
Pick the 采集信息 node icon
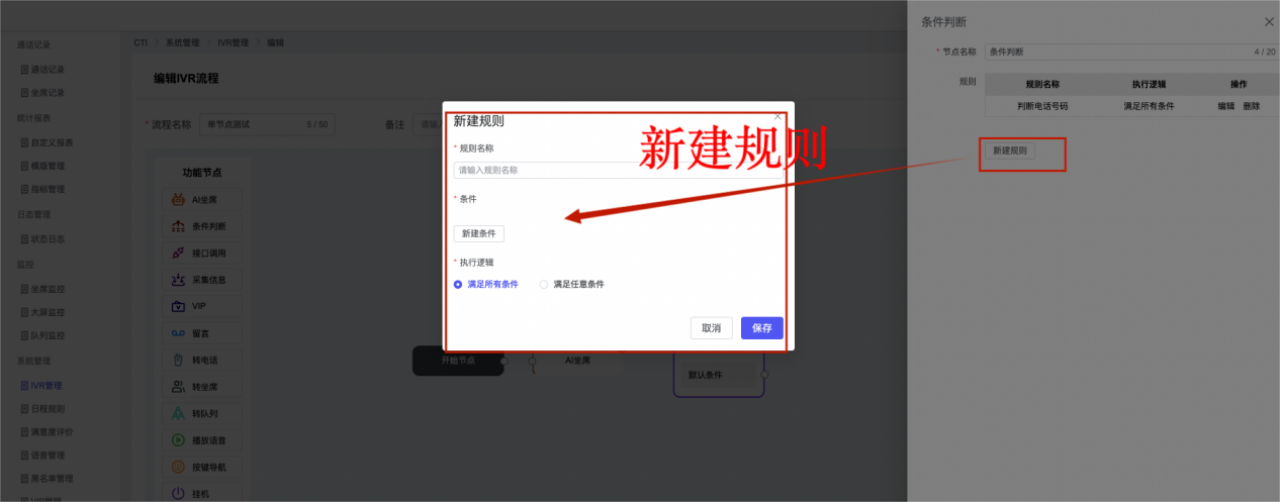point(178,280)
